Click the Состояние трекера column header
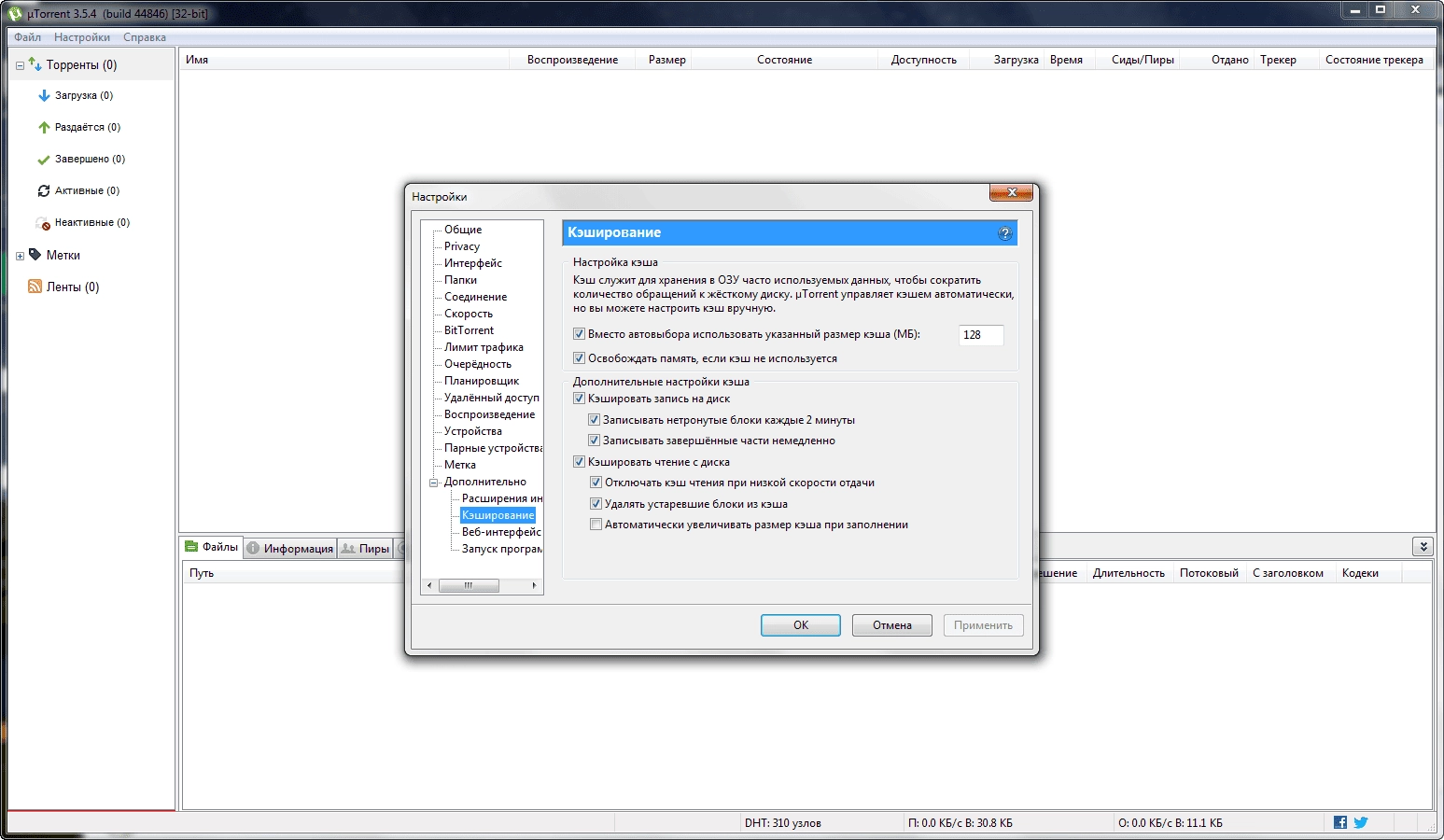 (1374, 60)
